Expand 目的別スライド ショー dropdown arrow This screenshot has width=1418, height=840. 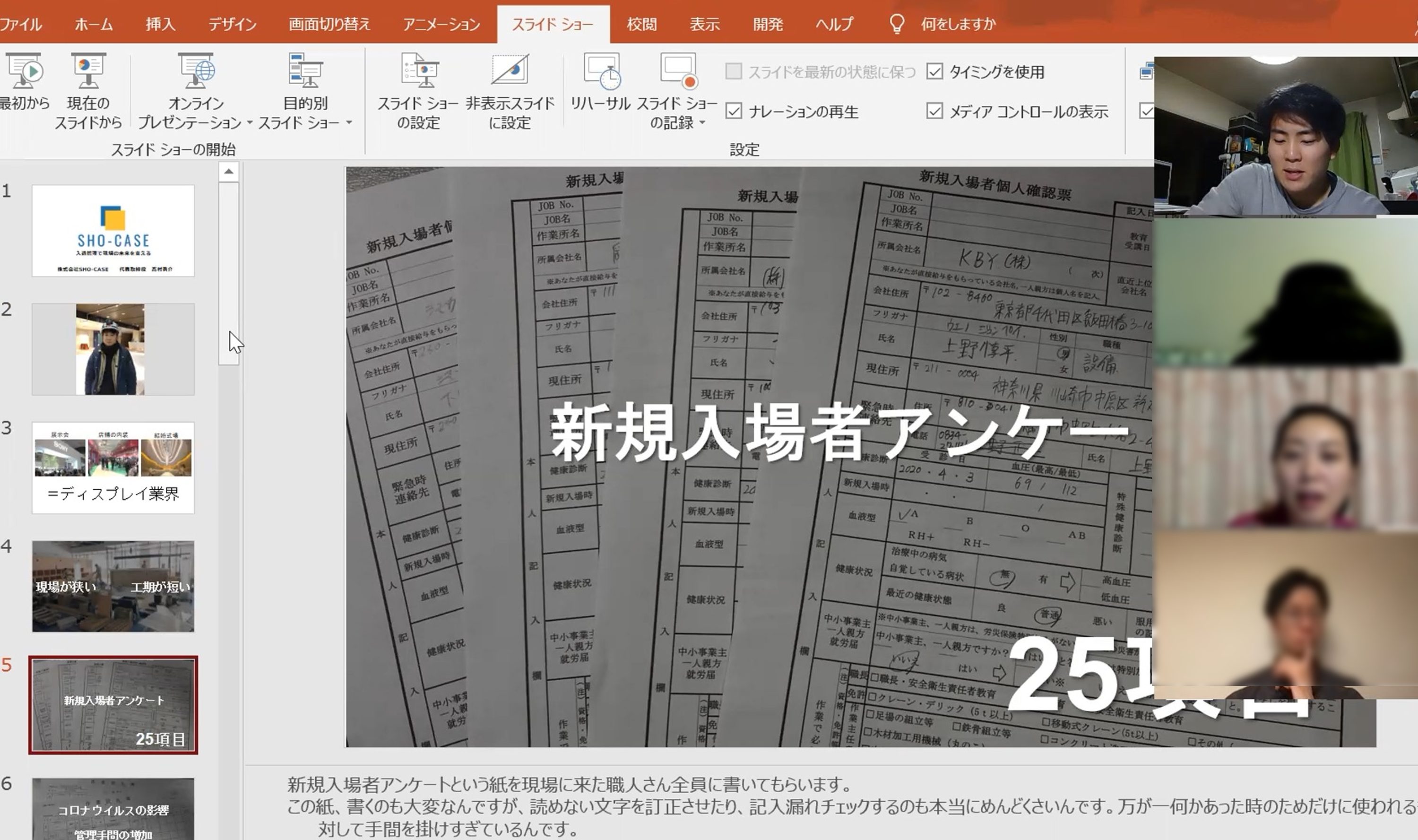click(349, 122)
